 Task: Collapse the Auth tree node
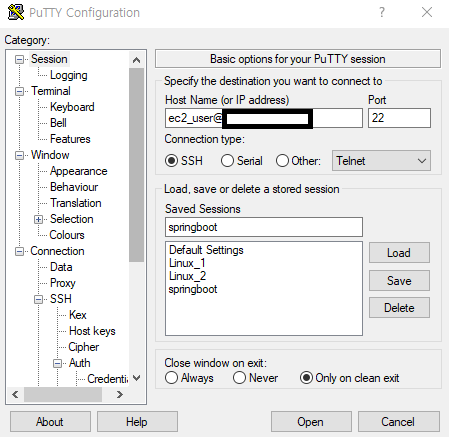[x=58, y=363]
